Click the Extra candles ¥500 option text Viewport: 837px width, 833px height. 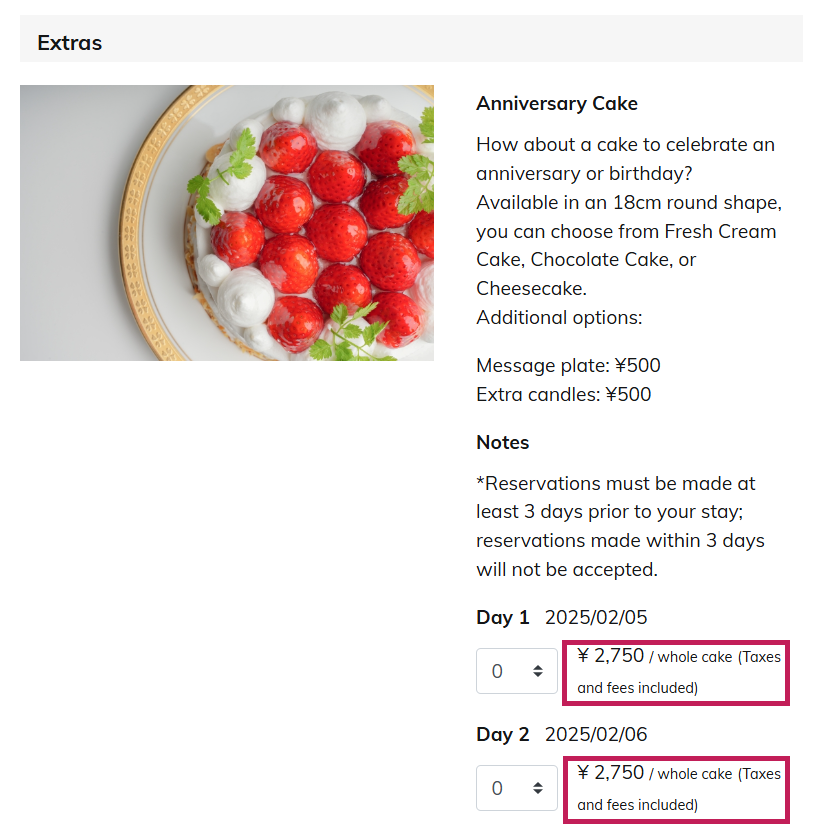[564, 394]
